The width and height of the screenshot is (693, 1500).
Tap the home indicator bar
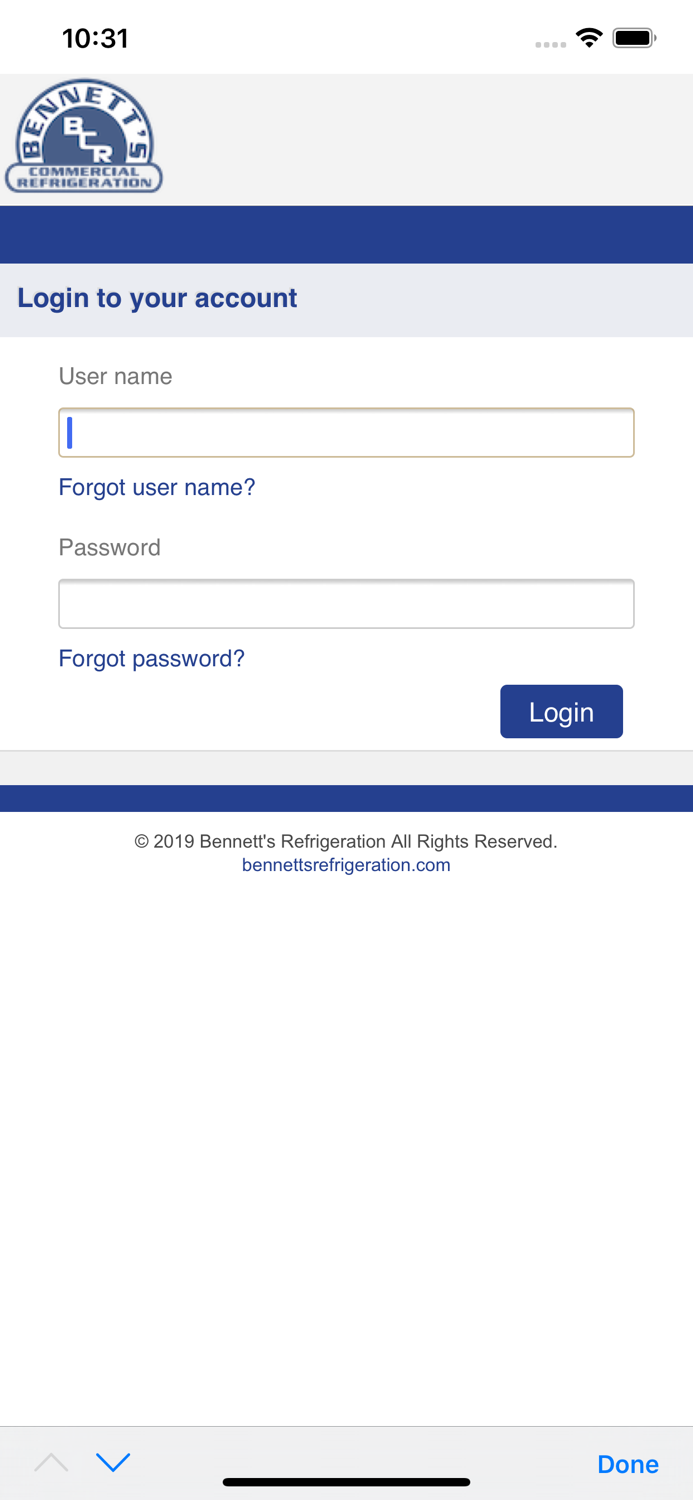pos(346,1482)
